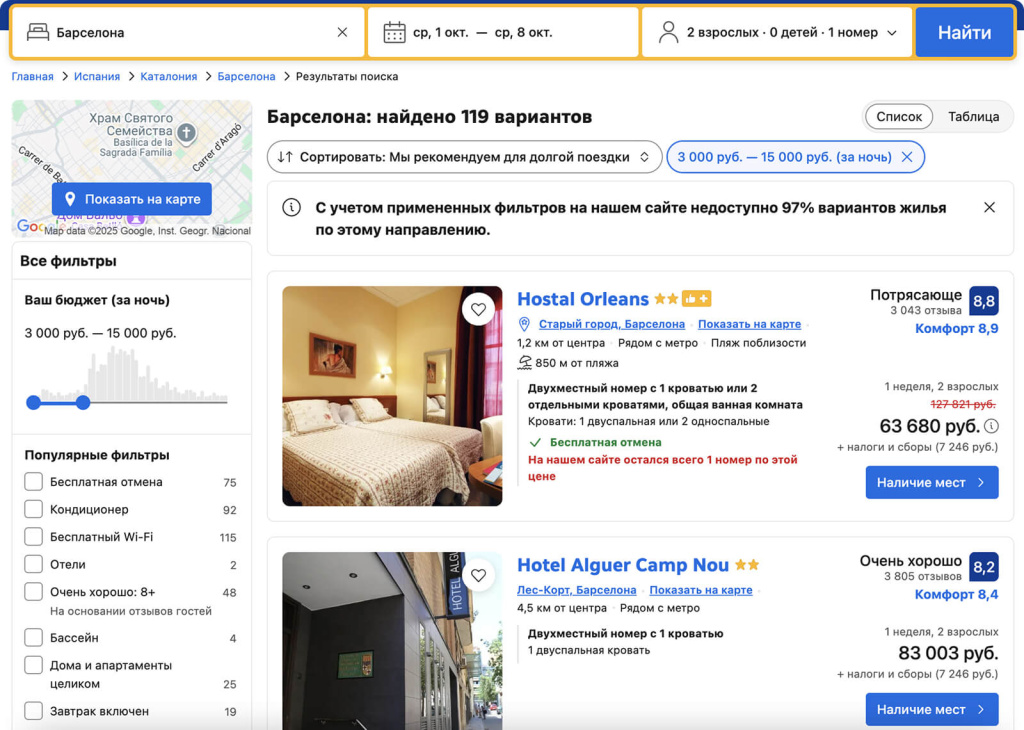Viewport: 1024px width, 730px height.
Task: Open Старый город, Барселона link
Action: [611, 324]
